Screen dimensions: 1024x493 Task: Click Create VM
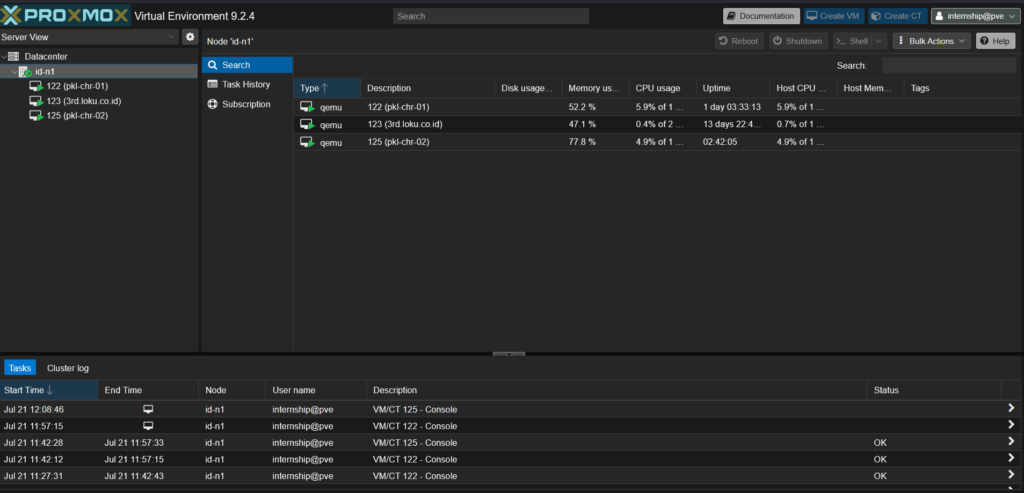click(x=834, y=16)
